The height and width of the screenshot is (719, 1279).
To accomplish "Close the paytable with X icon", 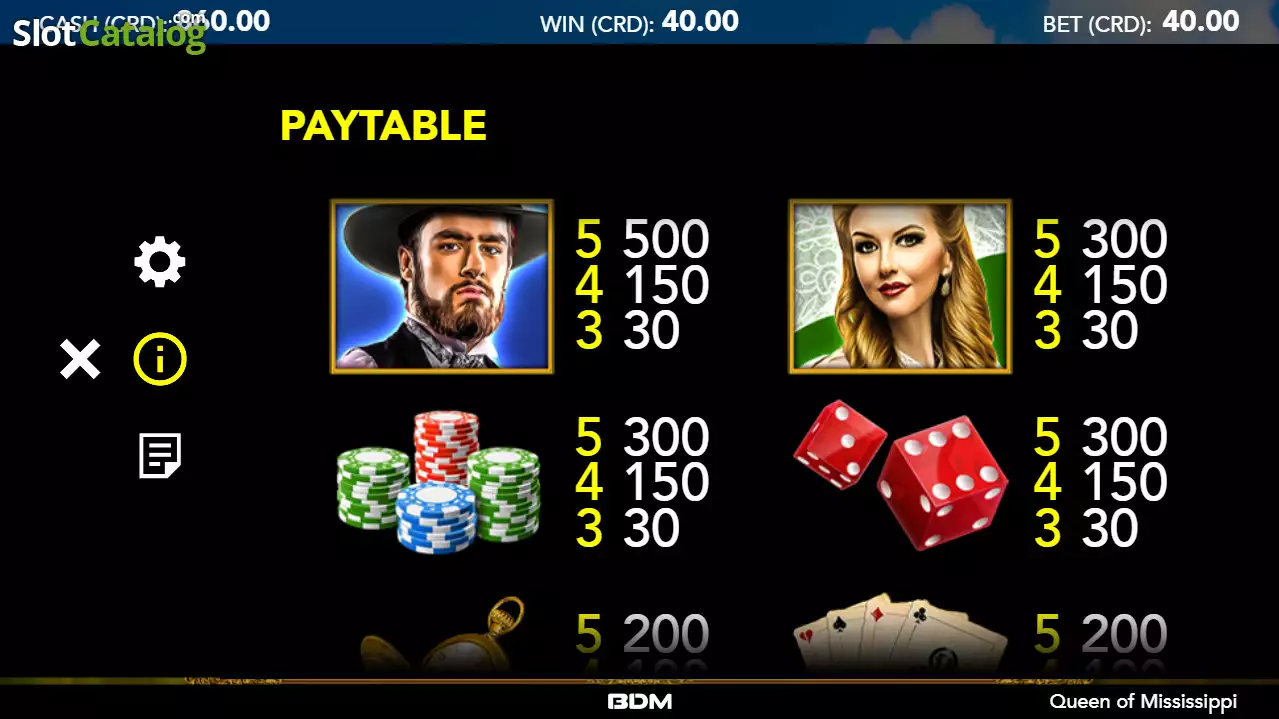I will pyautogui.click(x=80, y=360).
